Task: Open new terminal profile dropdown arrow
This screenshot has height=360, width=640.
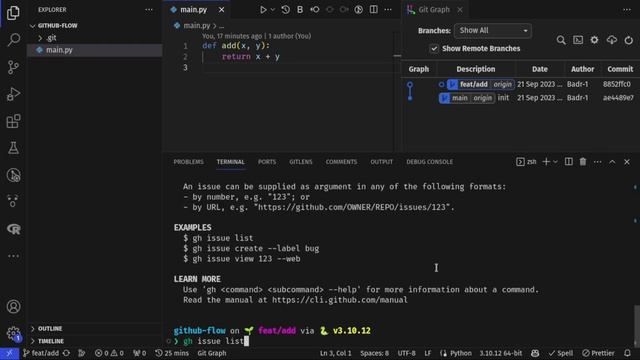Action: pyautogui.click(x=556, y=162)
